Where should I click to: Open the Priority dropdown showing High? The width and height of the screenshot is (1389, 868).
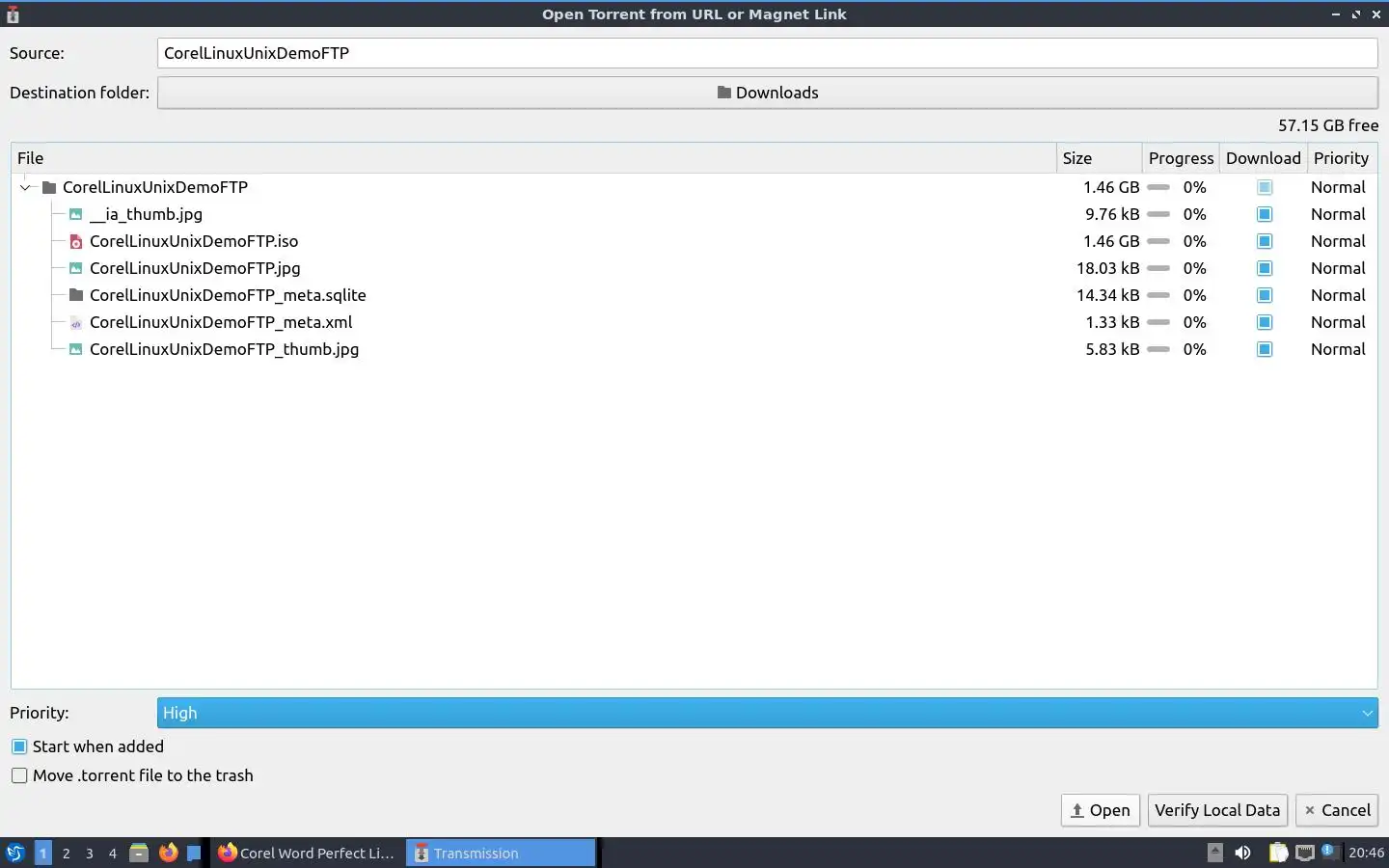pos(767,713)
